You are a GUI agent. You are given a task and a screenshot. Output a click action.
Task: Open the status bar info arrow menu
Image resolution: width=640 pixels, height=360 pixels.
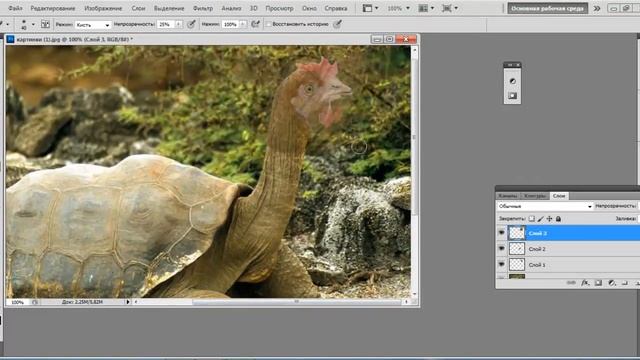coord(128,302)
